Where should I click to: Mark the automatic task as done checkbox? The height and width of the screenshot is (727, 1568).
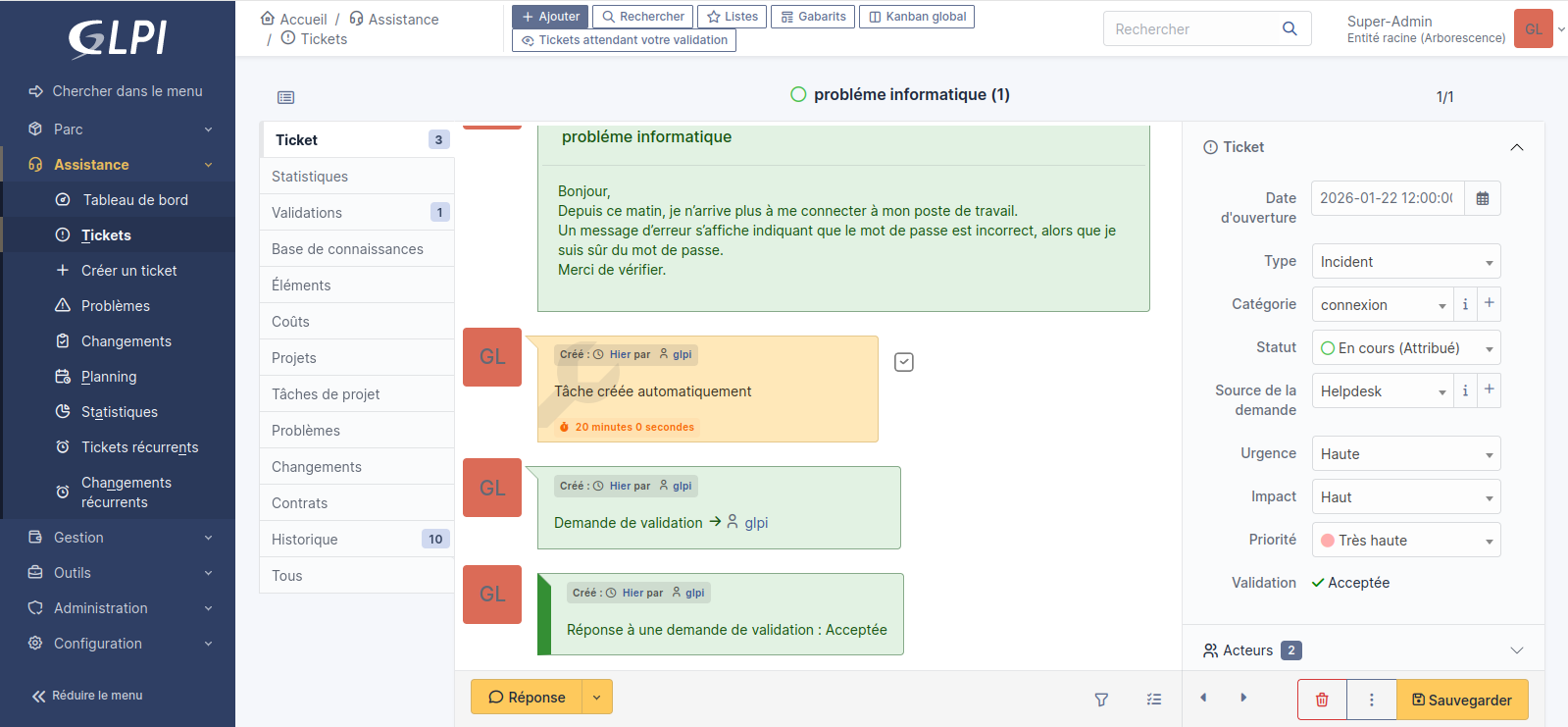[x=904, y=362]
